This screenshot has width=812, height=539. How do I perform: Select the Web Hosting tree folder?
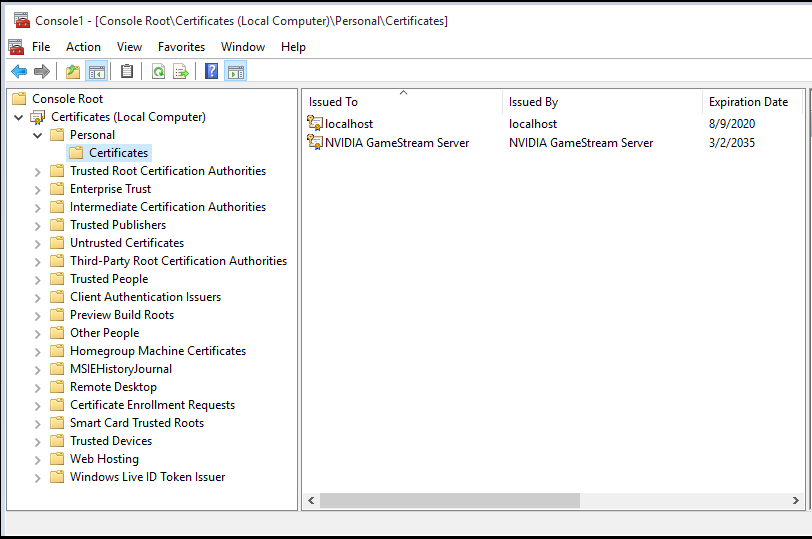coord(104,459)
